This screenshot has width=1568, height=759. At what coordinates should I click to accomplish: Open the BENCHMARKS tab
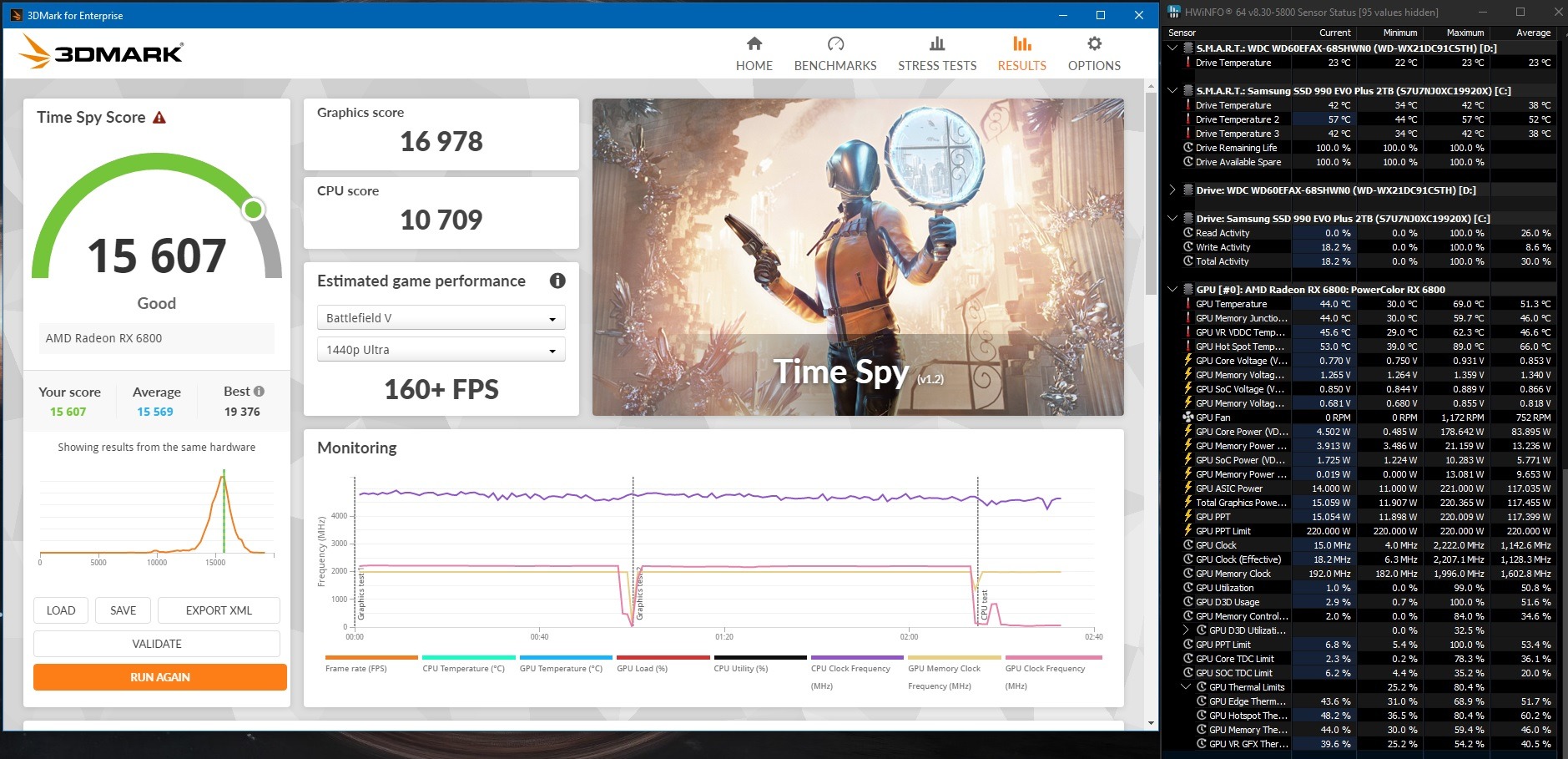[x=835, y=54]
